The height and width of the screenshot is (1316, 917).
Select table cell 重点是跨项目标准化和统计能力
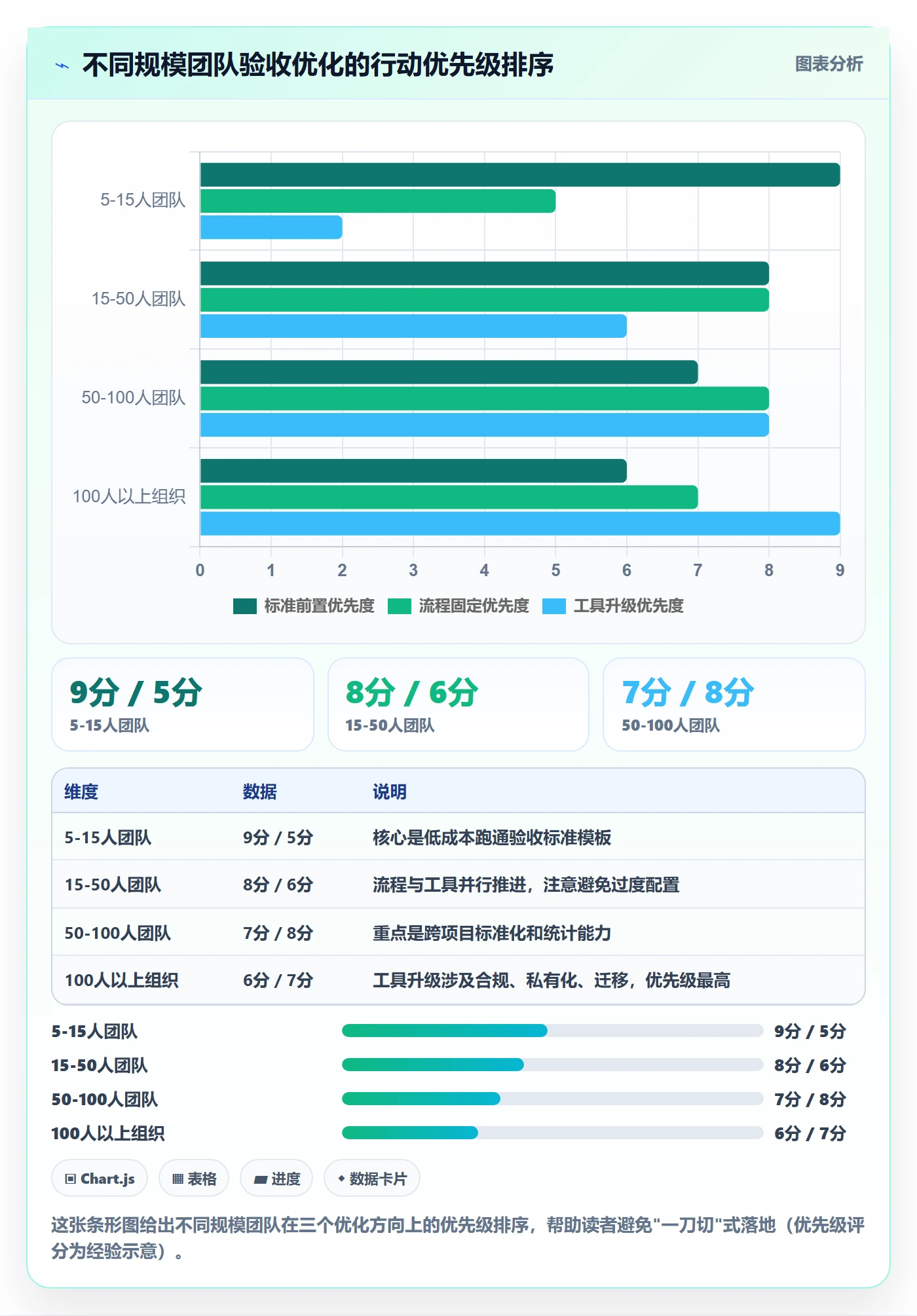point(492,933)
